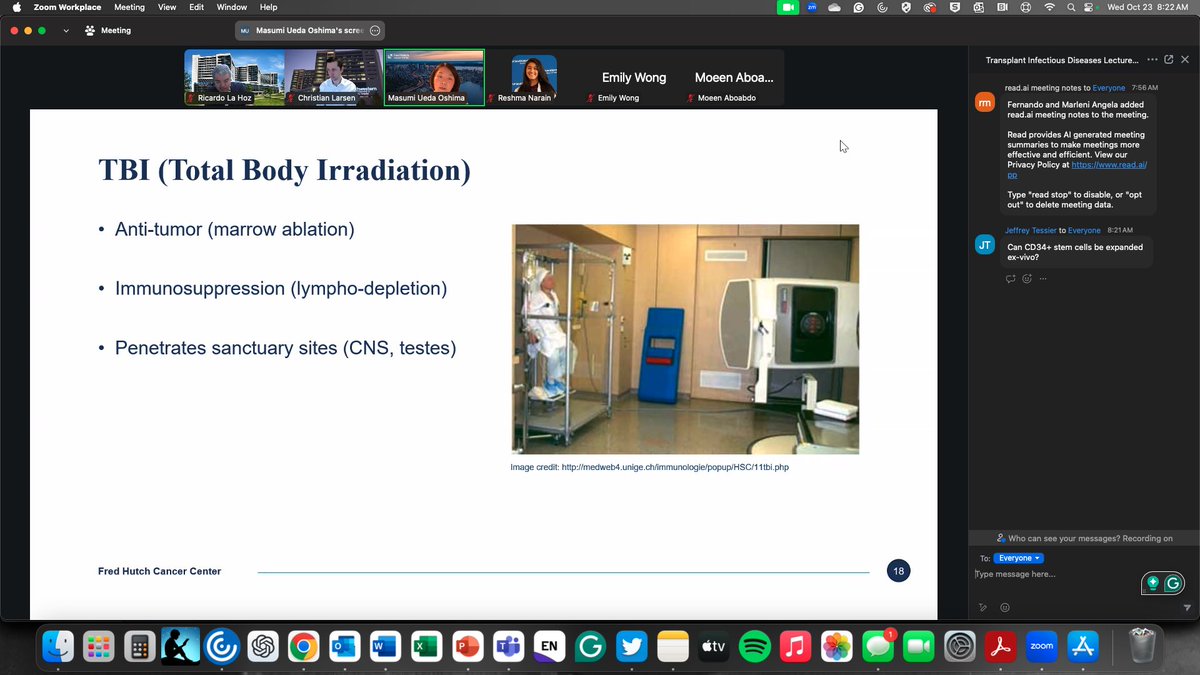Add emoji reaction to Jeffrey Tessier's message
This screenshot has height=675, width=1200.
click(1027, 278)
